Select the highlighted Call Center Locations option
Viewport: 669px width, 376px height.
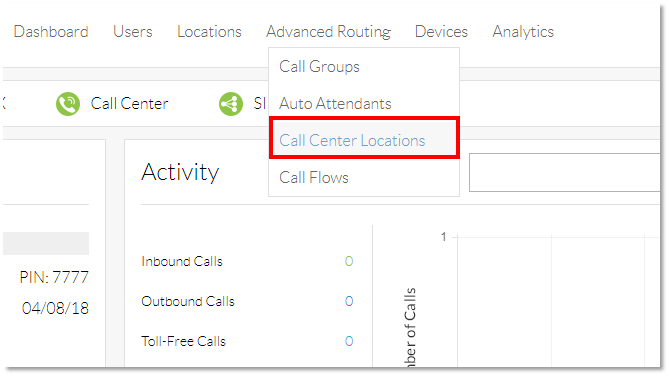[364, 138]
